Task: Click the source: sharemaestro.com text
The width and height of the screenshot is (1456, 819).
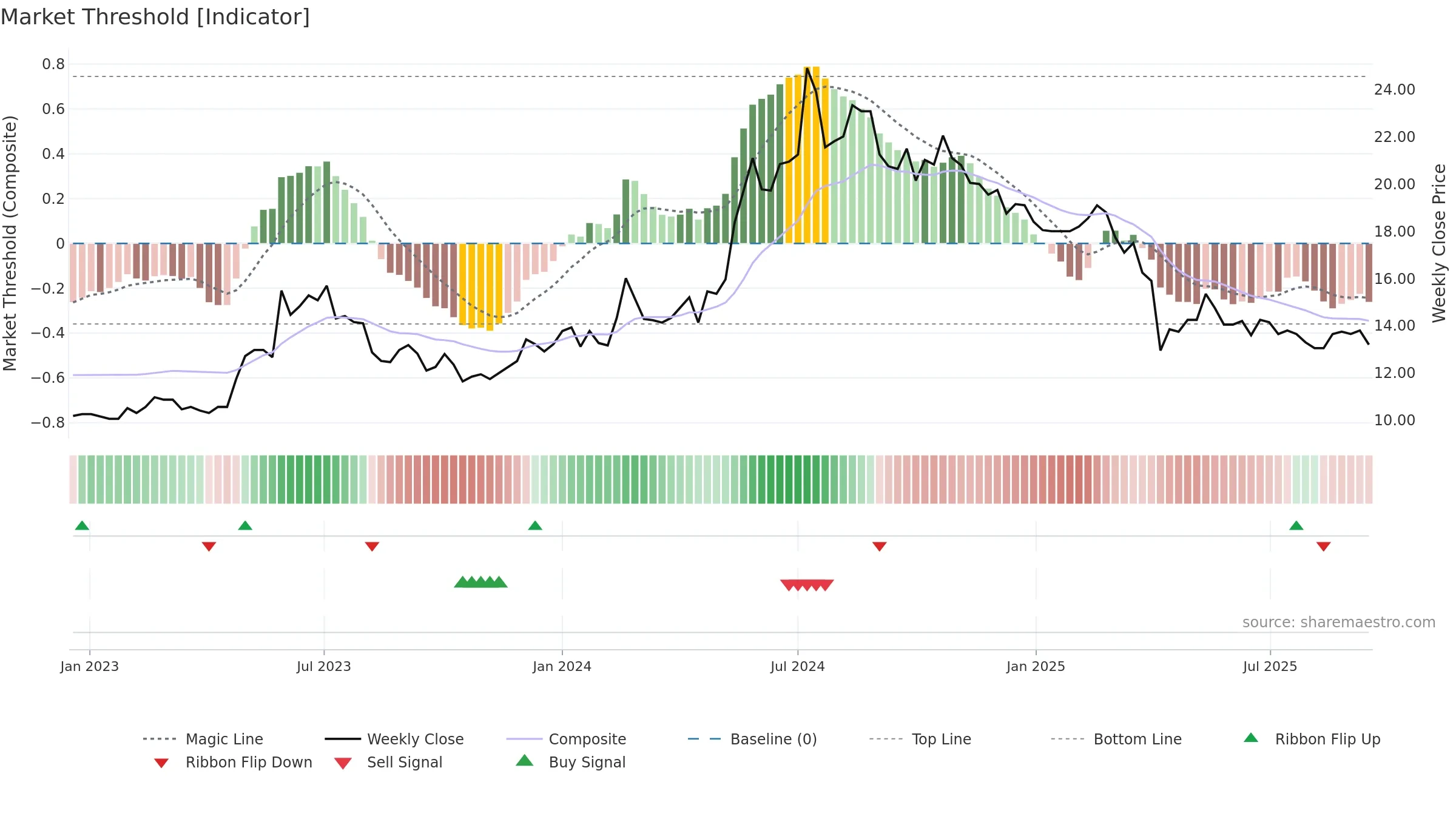Action: (x=1339, y=622)
